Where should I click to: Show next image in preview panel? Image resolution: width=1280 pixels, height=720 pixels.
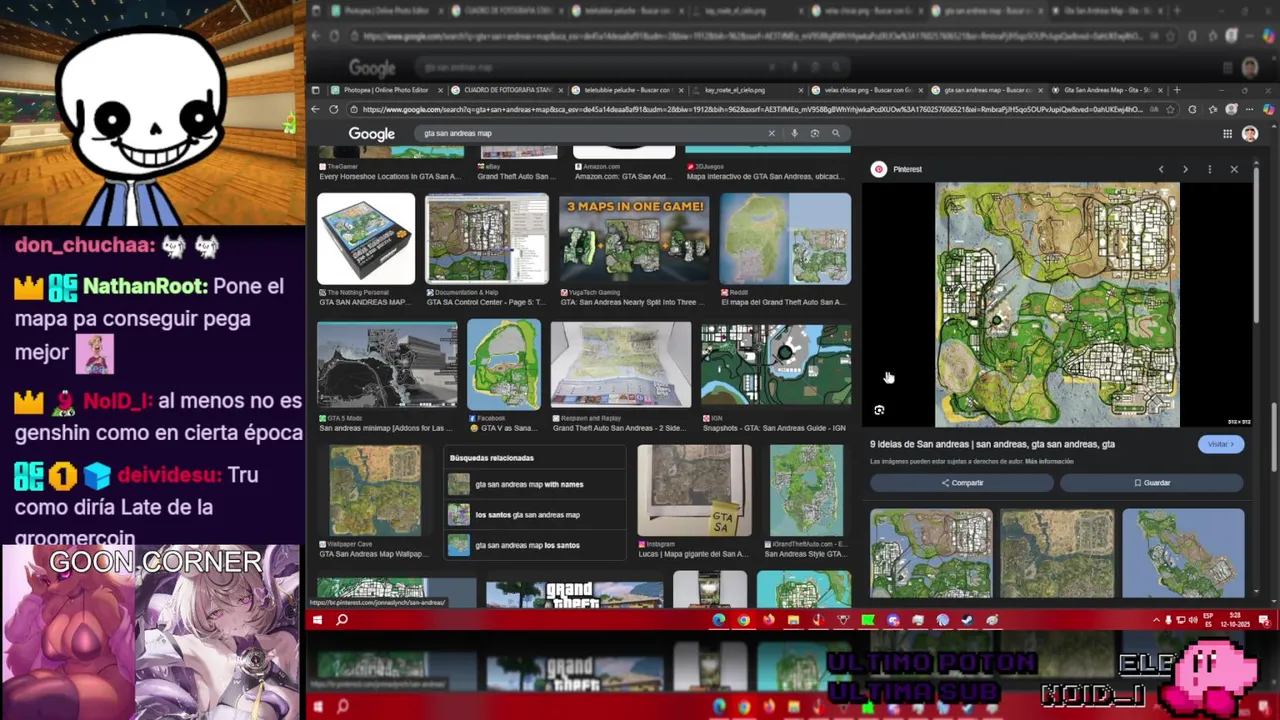tap(1185, 169)
